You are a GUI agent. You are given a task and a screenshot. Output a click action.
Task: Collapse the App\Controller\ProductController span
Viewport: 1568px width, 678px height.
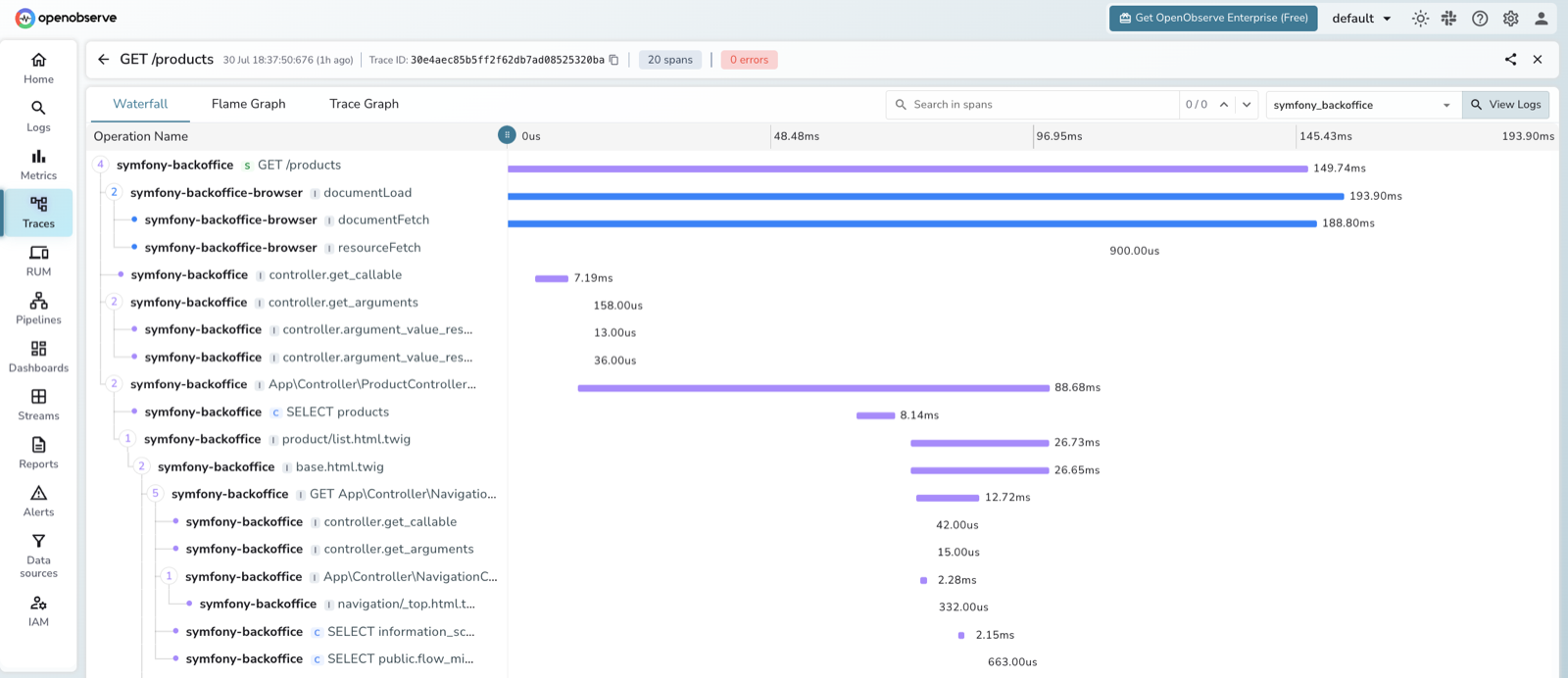pyautogui.click(x=114, y=384)
